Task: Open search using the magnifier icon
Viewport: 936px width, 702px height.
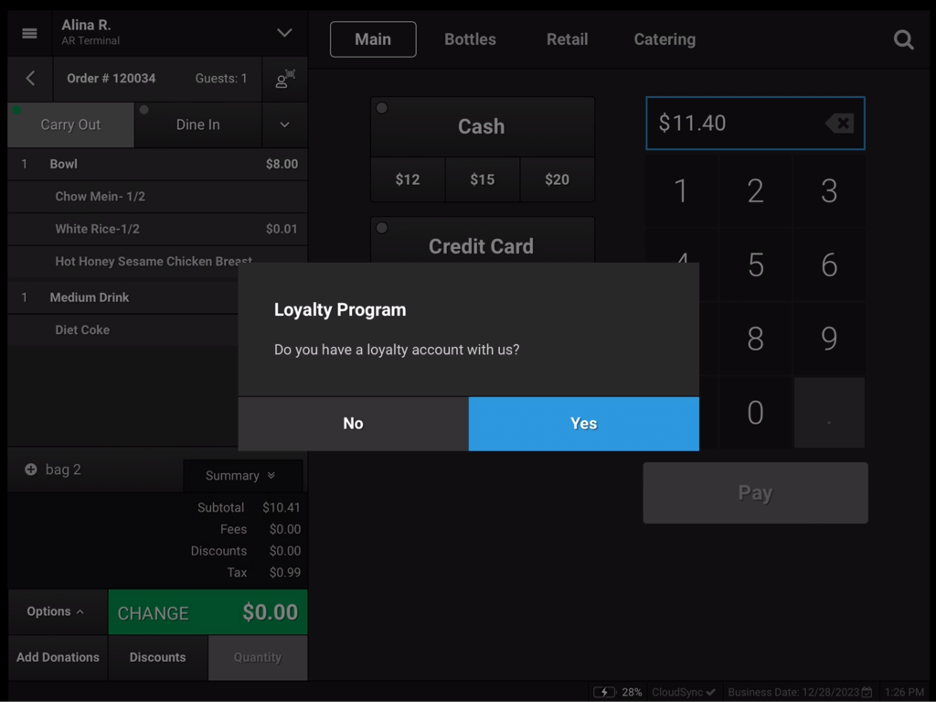Action: tap(903, 40)
